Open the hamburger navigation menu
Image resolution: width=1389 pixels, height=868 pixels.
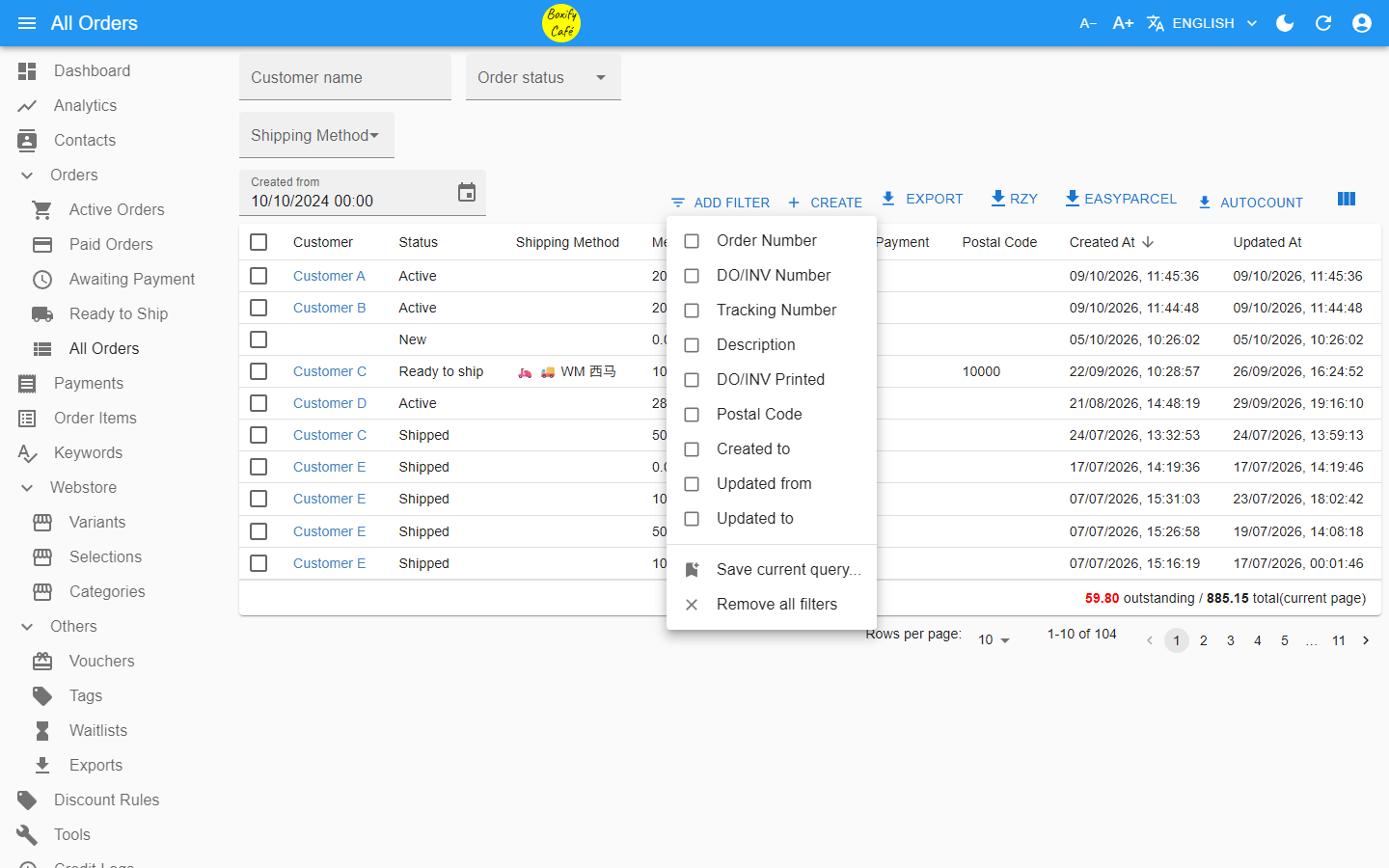(27, 23)
